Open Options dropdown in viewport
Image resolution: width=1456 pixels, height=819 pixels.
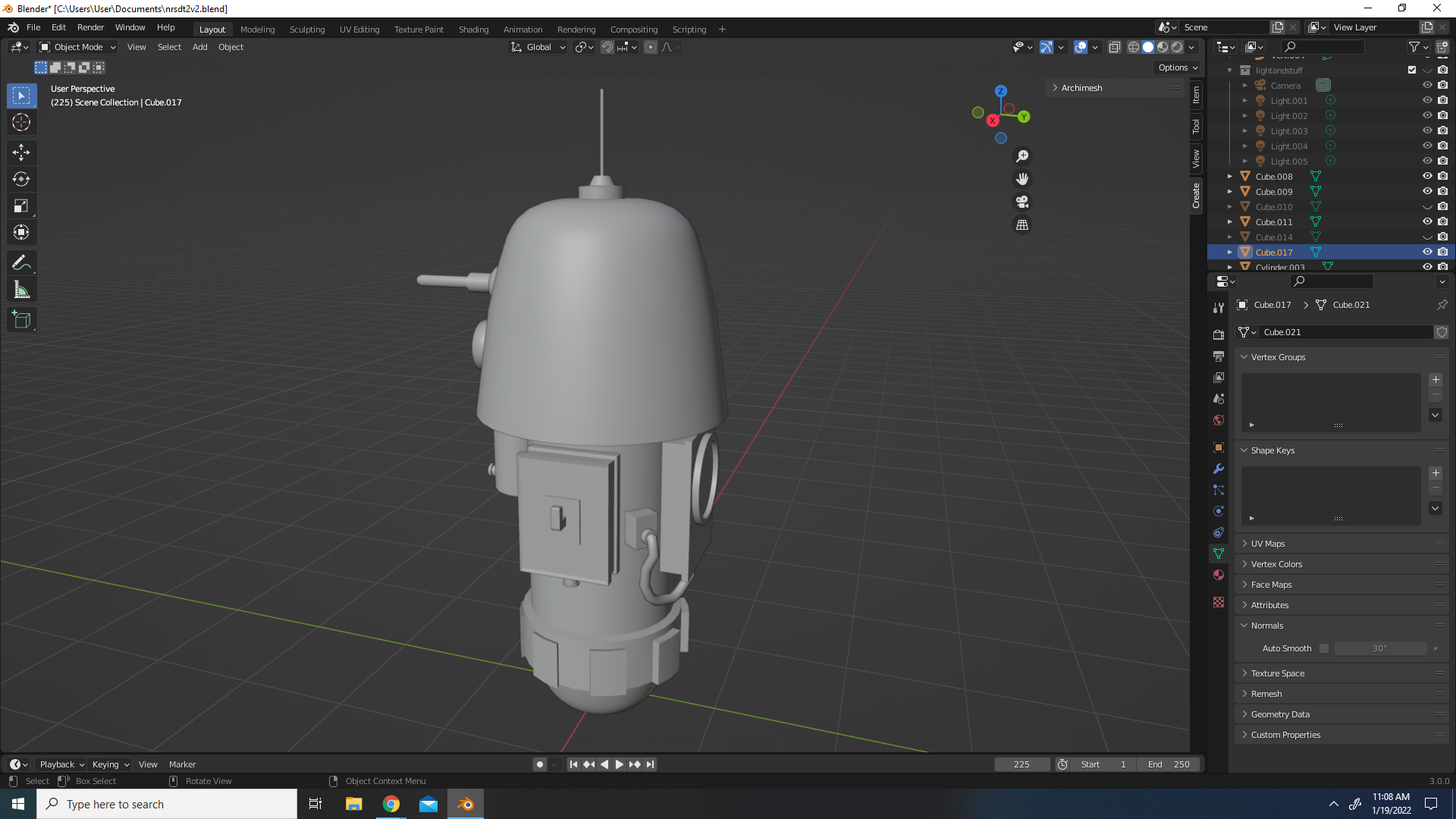pos(1178,67)
